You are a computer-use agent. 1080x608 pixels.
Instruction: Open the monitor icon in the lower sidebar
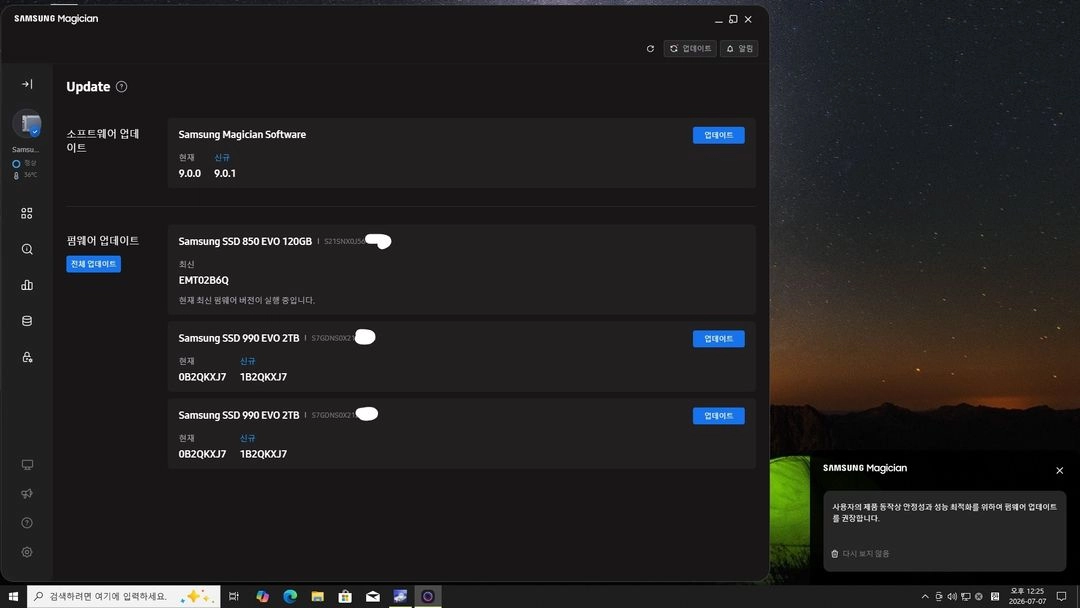27,465
